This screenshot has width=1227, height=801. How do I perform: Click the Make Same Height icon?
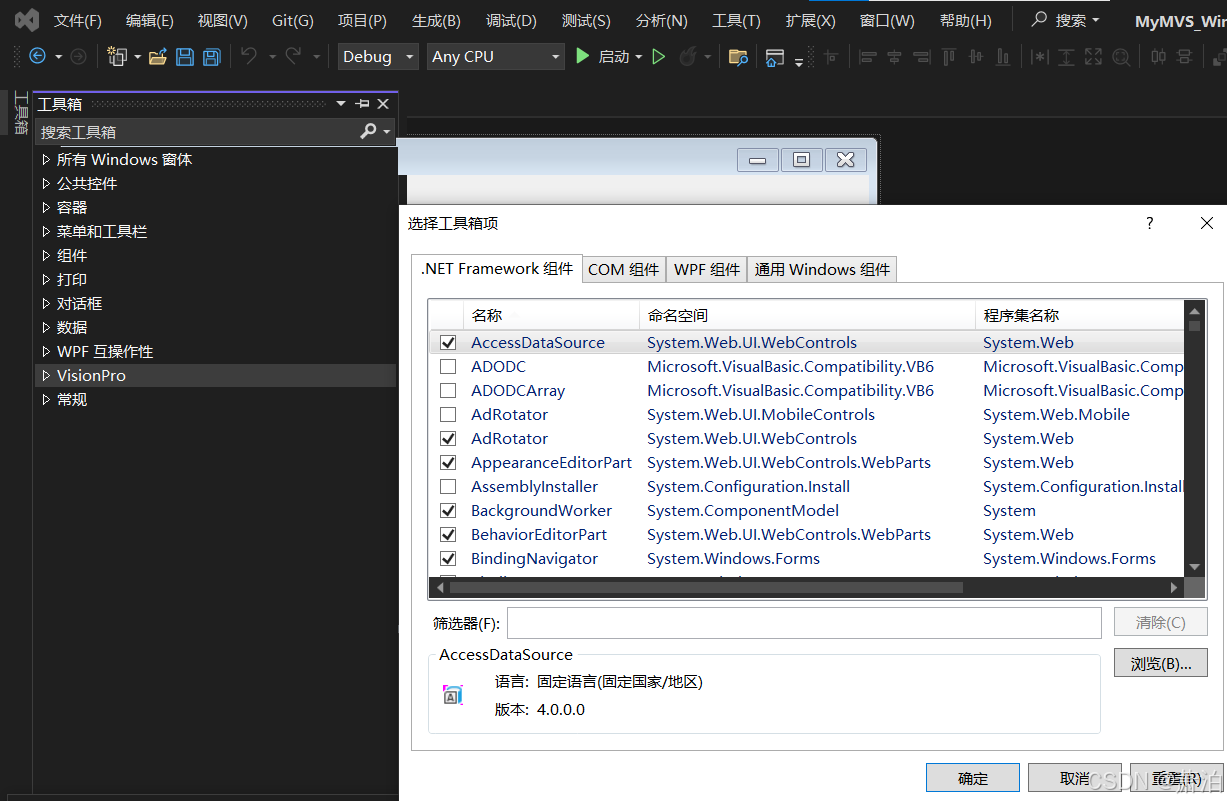(1067, 57)
